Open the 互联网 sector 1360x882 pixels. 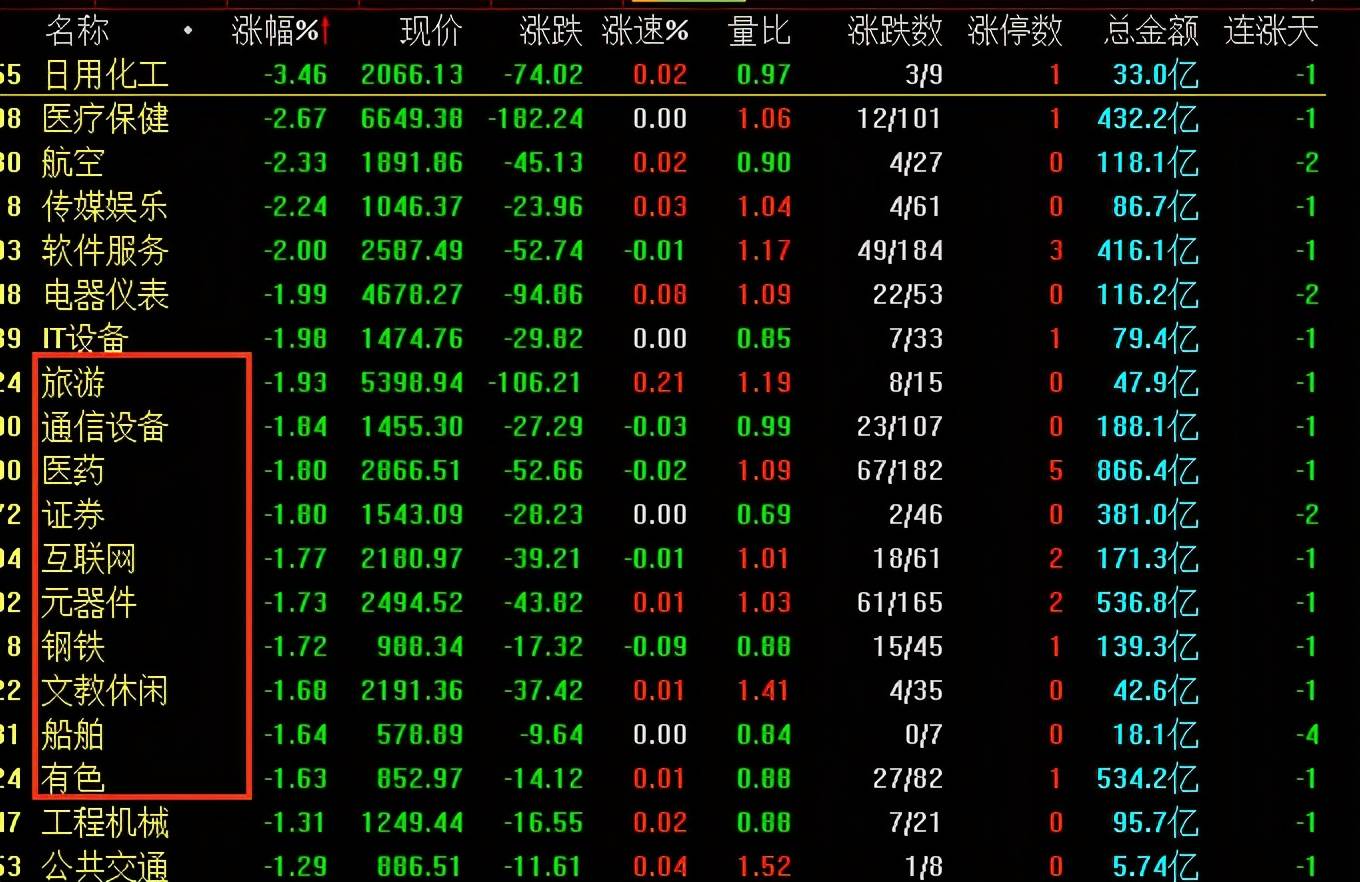coord(89,558)
